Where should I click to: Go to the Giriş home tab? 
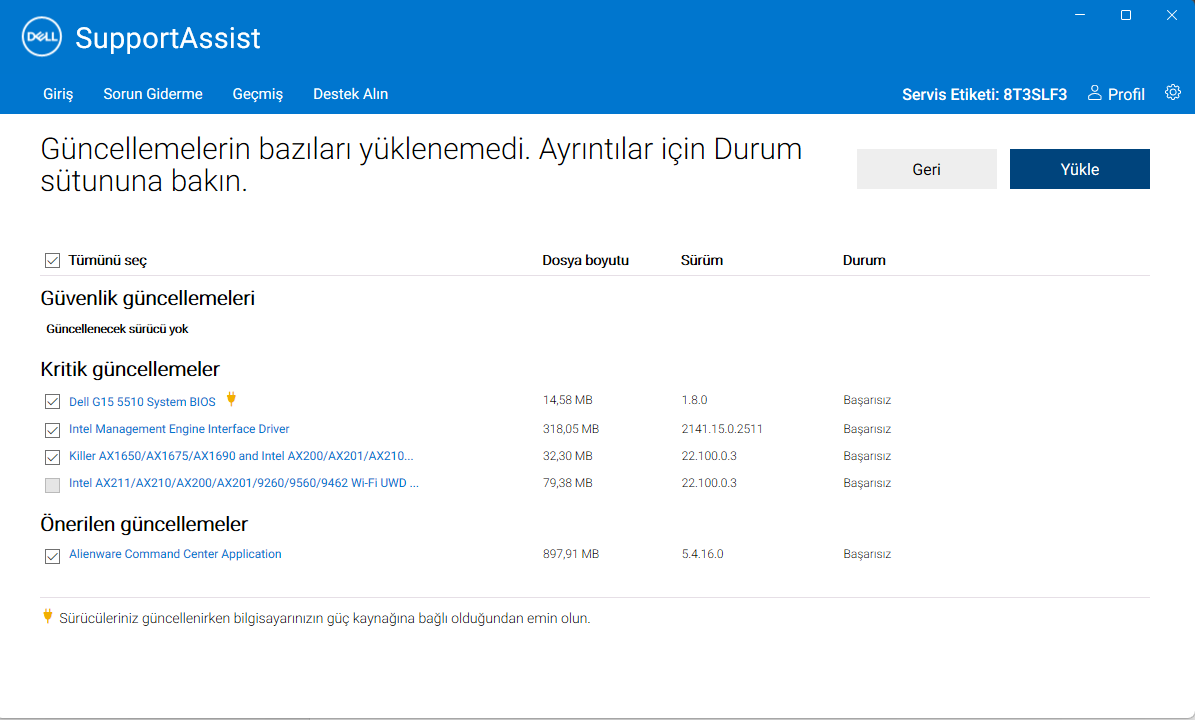(x=58, y=93)
